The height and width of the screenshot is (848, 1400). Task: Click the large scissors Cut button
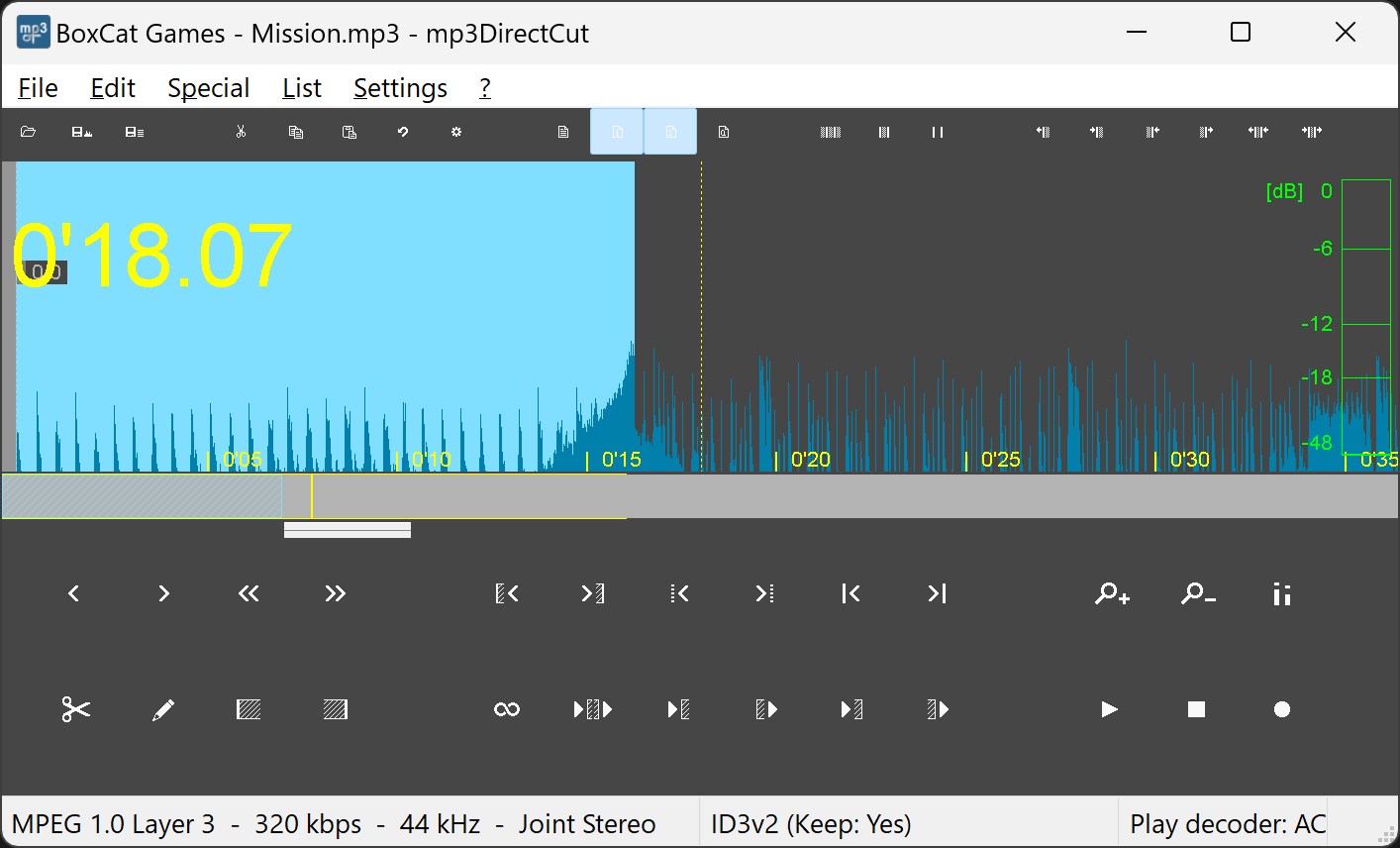[75, 709]
